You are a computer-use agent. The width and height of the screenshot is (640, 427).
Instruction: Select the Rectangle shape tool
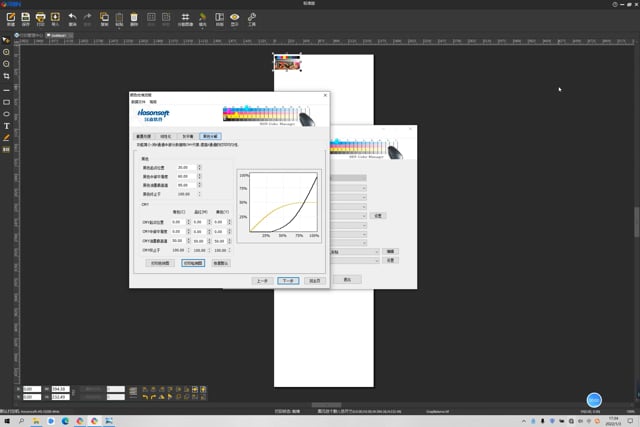[6, 102]
